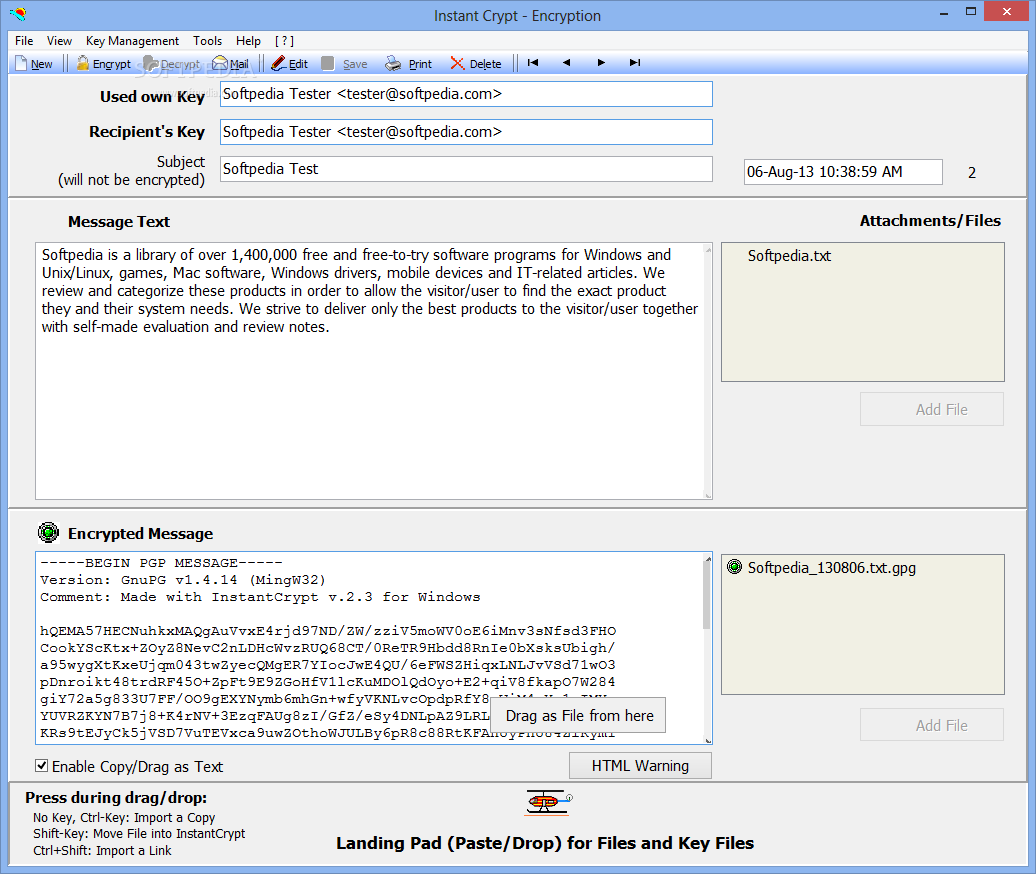Click the Landing Pad (Paste/Drop) heading
The image size is (1036, 874).
544,843
